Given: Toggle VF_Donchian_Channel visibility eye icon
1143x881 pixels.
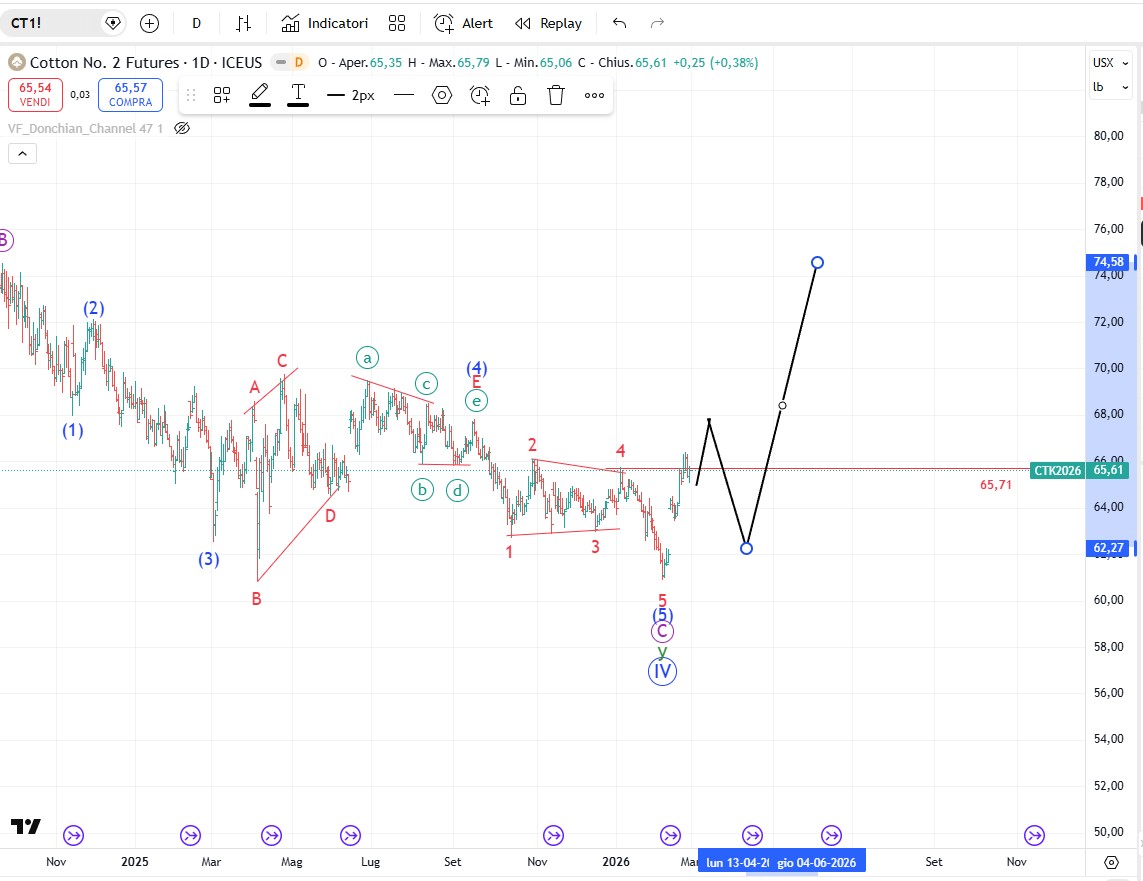Looking at the screenshot, I should click(182, 128).
